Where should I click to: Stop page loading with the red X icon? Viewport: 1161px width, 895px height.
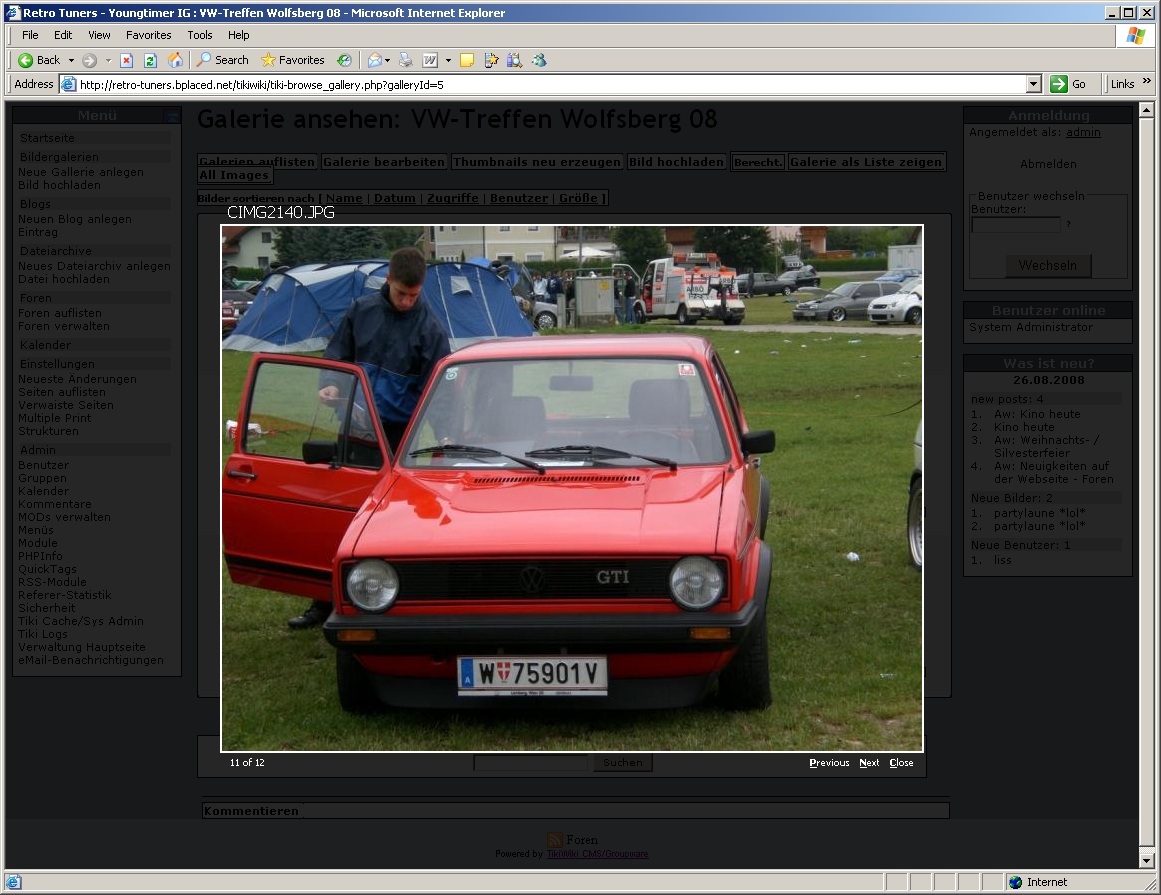[x=127, y=61]
